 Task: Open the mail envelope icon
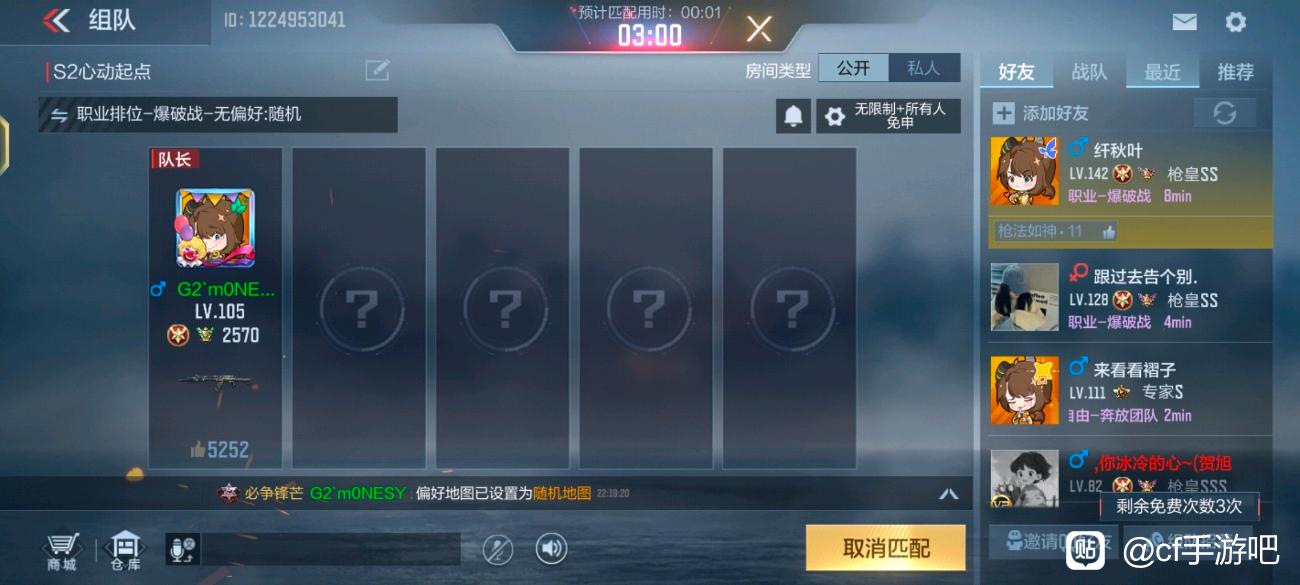(x=1184, y=22)
